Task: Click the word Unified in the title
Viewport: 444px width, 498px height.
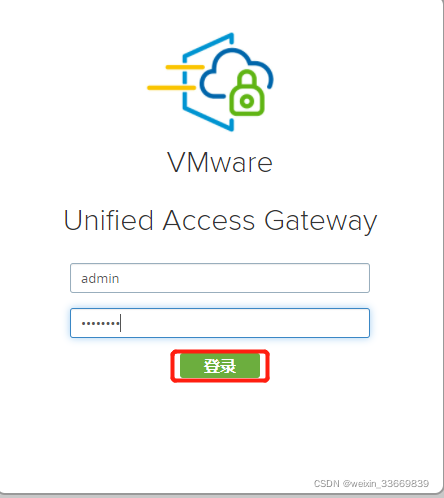Action: tap(108, 220)
